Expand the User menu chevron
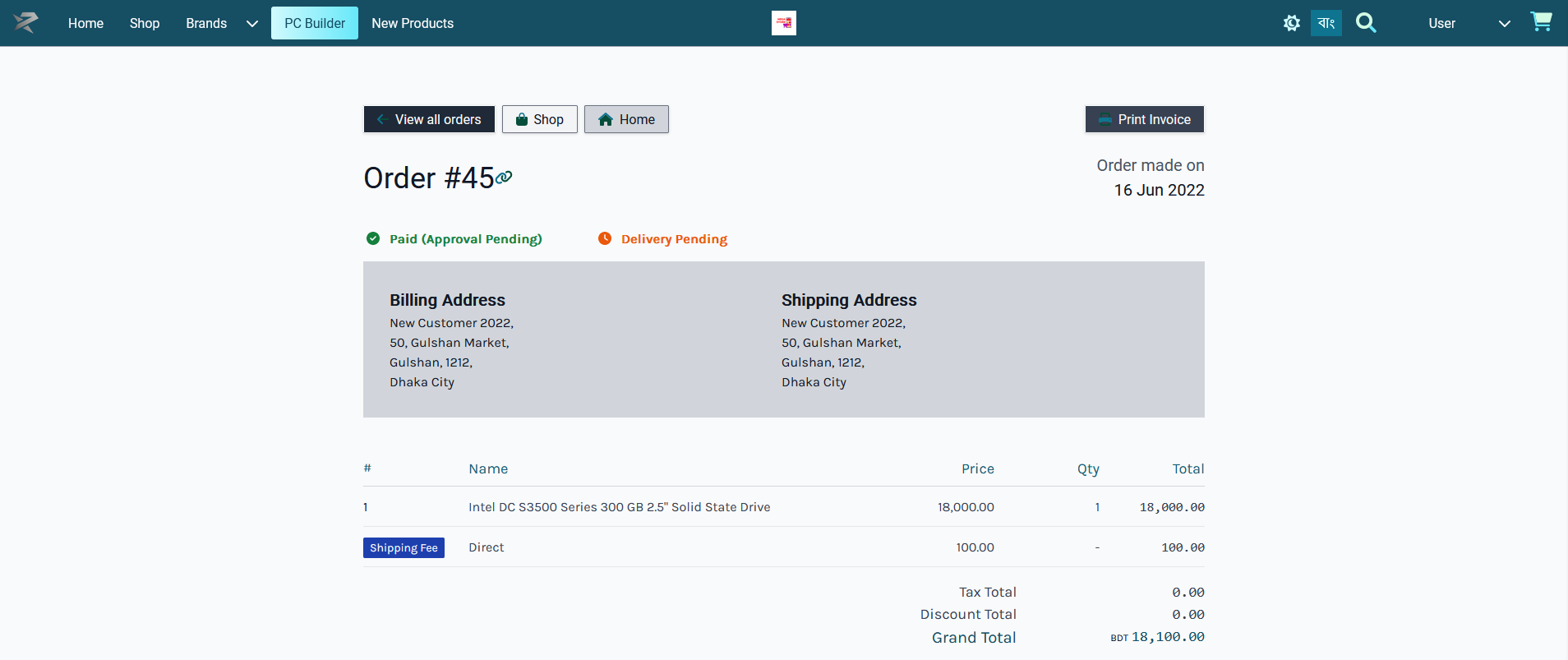1568x660 pixels. pyautogui.click(x=1505, y=24)
